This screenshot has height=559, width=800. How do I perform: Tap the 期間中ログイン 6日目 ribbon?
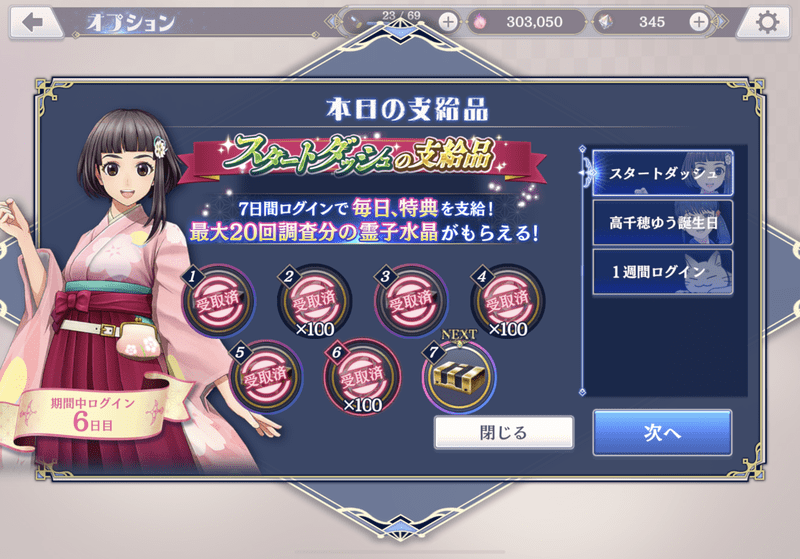92,413
